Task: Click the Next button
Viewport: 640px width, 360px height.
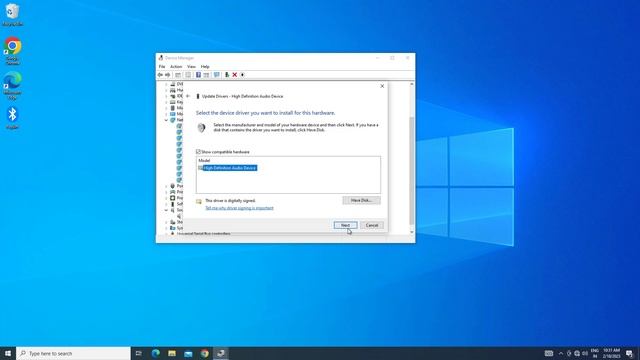Action: (345, 225)
